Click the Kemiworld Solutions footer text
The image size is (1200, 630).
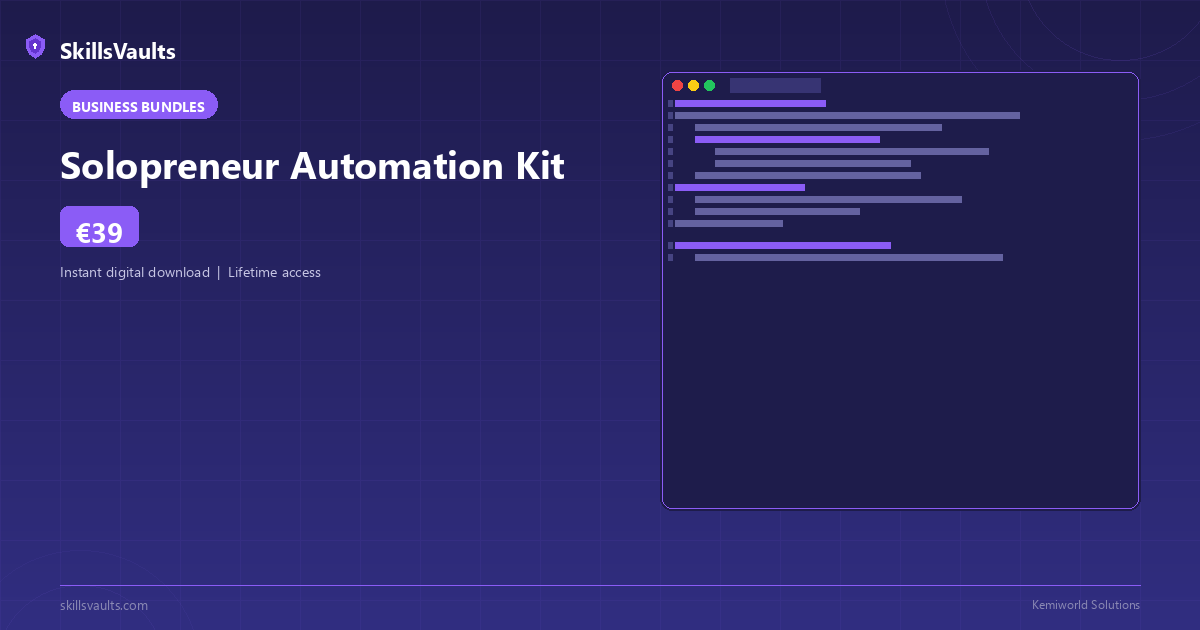(1086, 605)
